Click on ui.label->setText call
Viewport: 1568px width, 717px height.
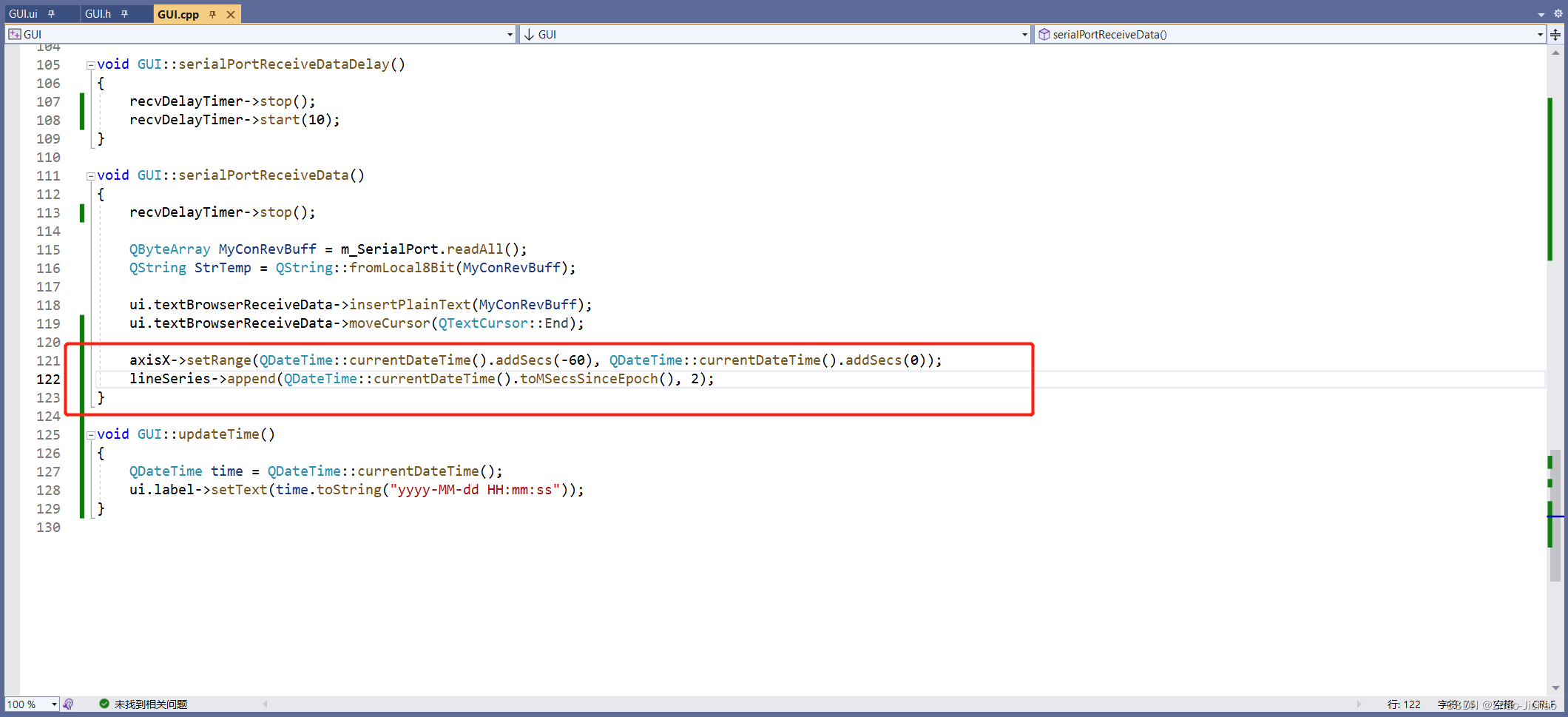198,490
